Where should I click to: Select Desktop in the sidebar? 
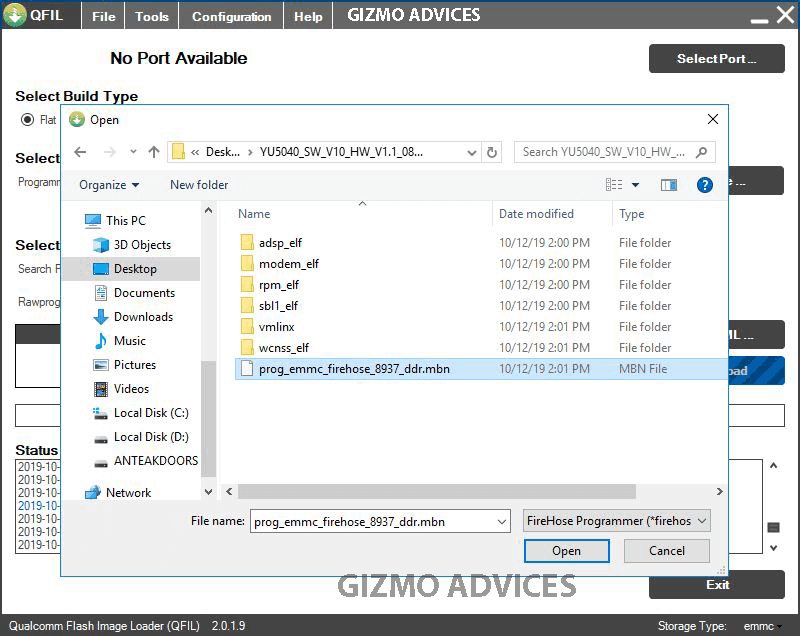[x=135, y=269]
